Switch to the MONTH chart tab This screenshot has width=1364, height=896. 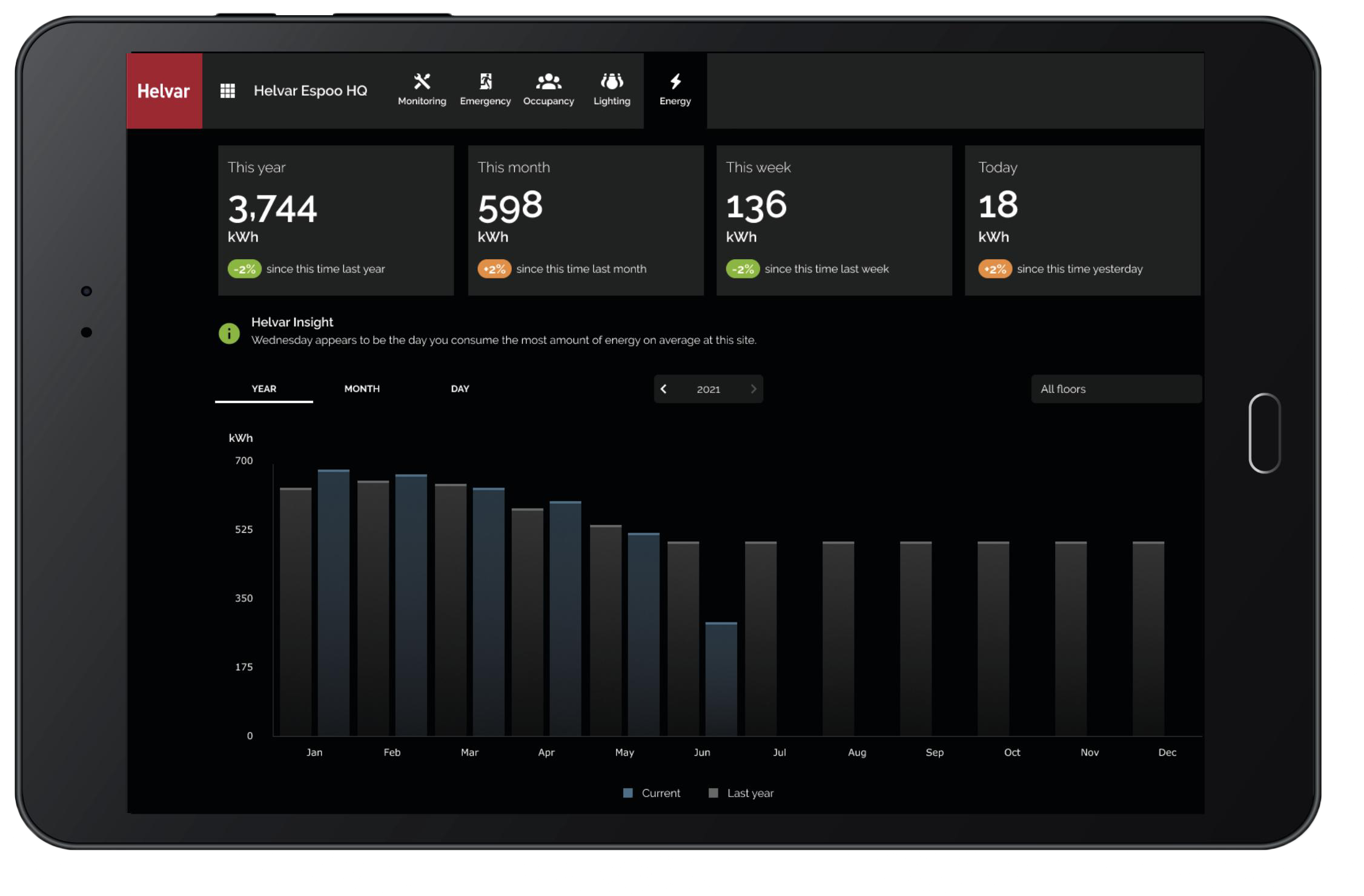click(362, 389)
